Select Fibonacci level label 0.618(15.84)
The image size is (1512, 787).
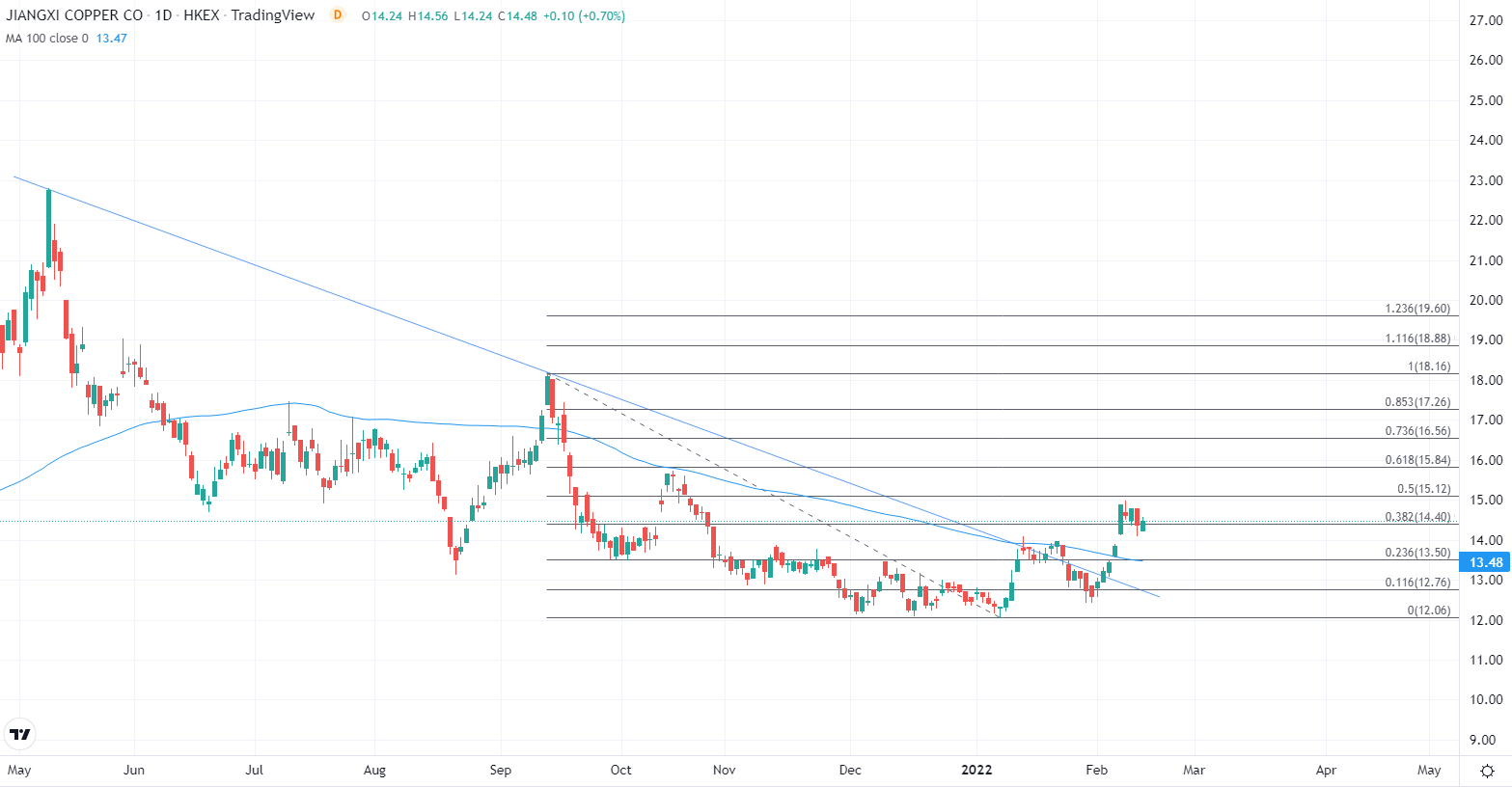1417,460
